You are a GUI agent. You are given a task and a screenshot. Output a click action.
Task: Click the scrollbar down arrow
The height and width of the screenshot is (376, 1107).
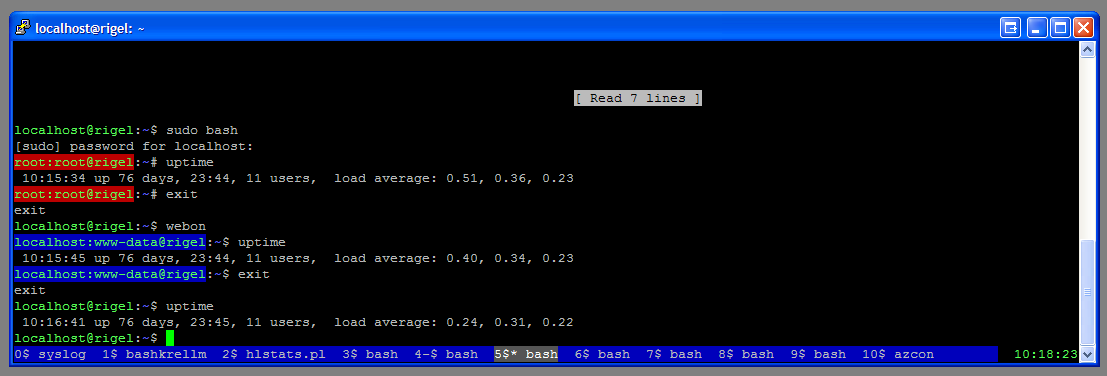1088,353
